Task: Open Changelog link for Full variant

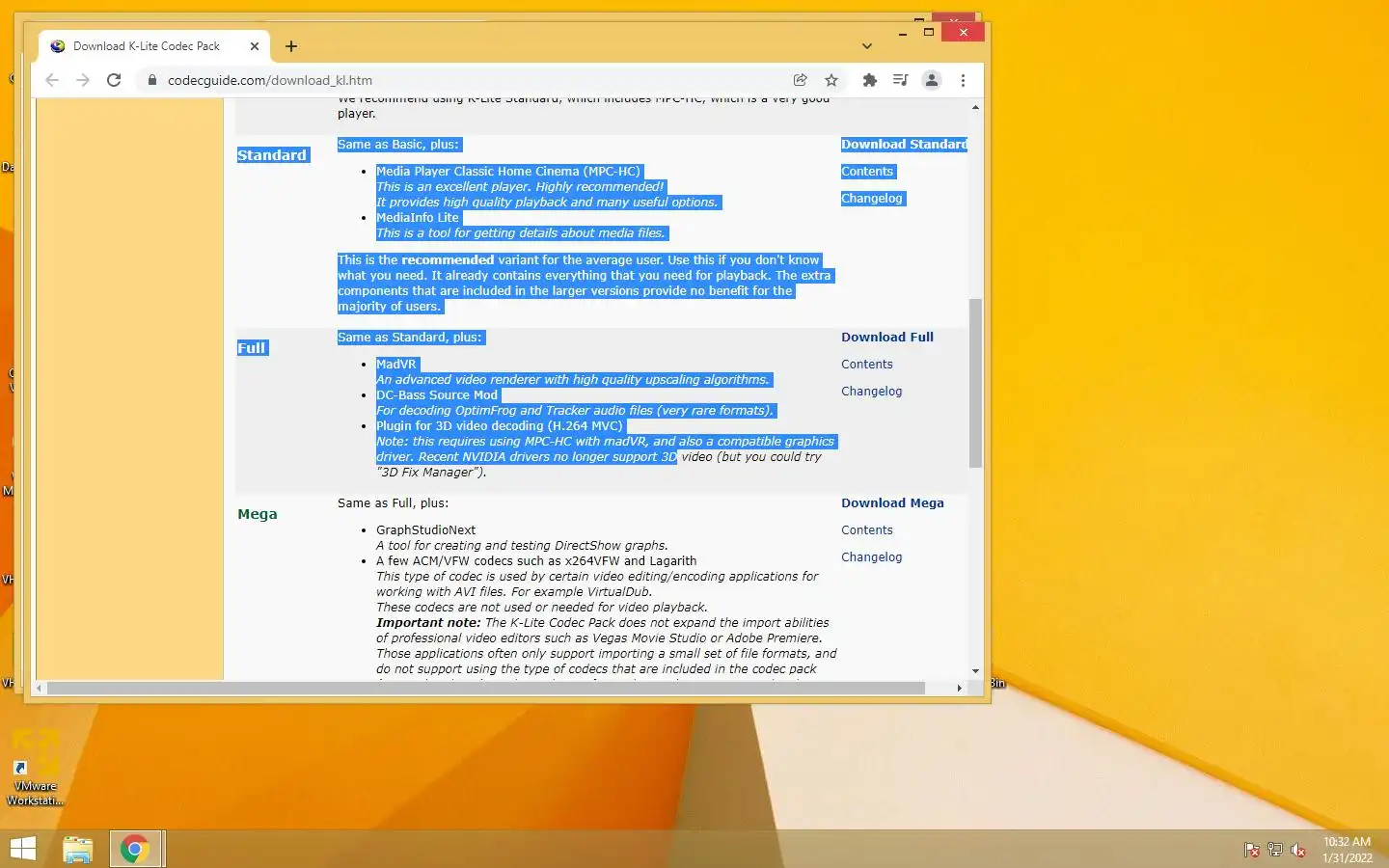Action: point(872,392)
